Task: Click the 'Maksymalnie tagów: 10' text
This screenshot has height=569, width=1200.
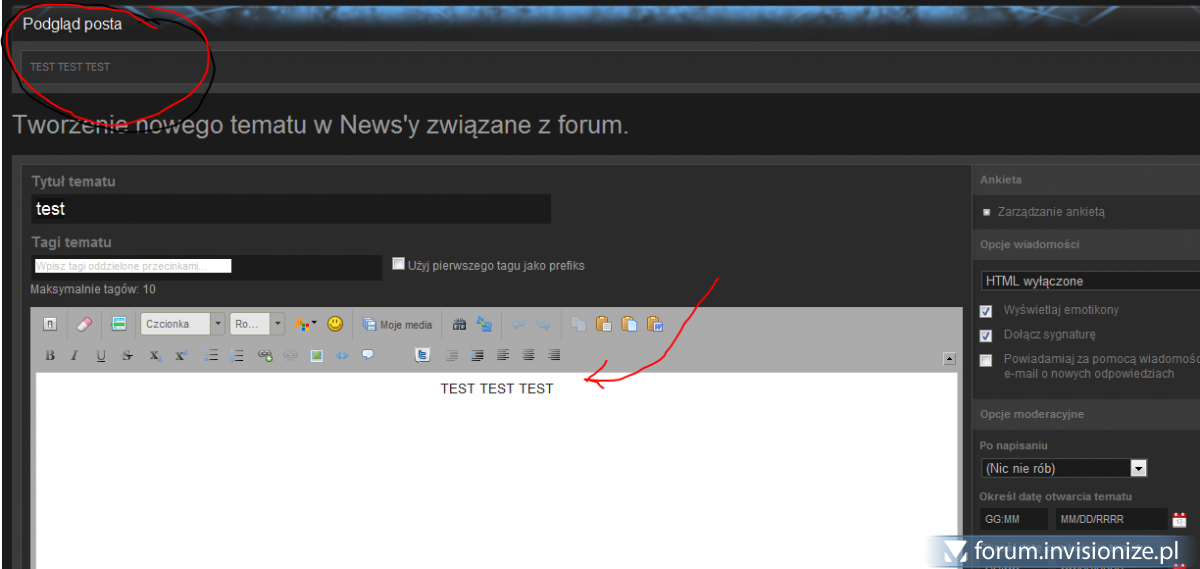Action: pos(93,289)
